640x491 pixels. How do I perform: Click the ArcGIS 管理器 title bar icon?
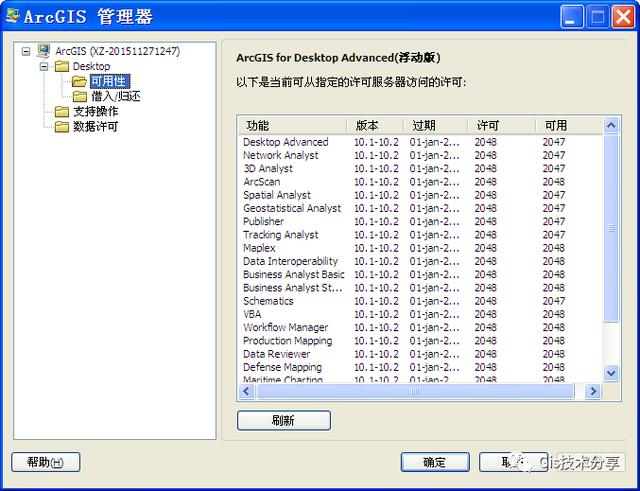click(12, 16)
